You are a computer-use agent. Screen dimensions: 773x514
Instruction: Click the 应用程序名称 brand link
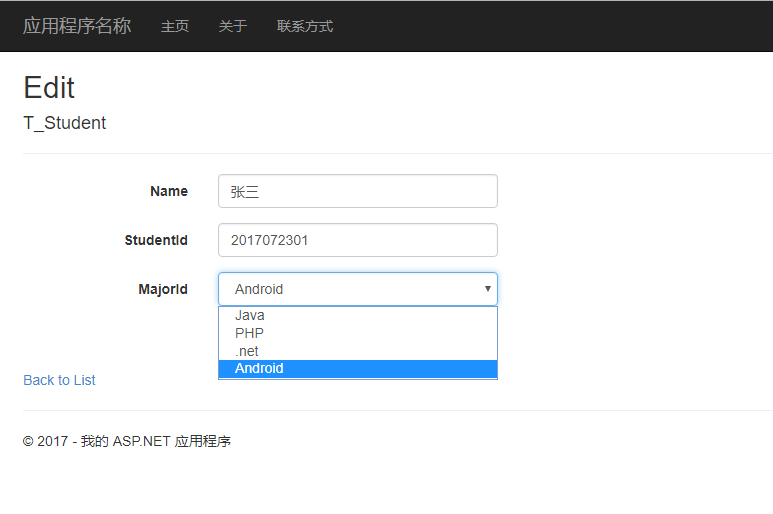(77, 26)
